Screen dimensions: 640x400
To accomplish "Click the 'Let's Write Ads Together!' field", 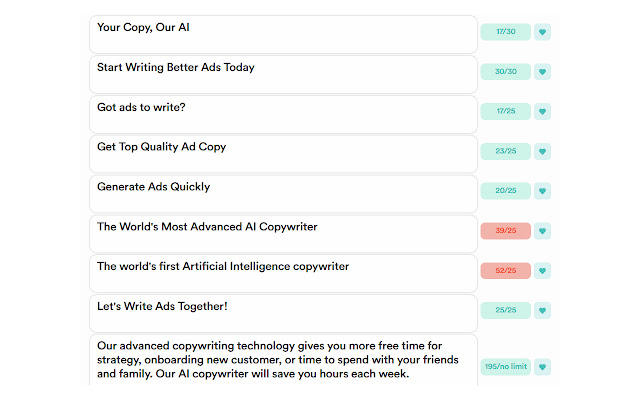I will pos(283,312).
